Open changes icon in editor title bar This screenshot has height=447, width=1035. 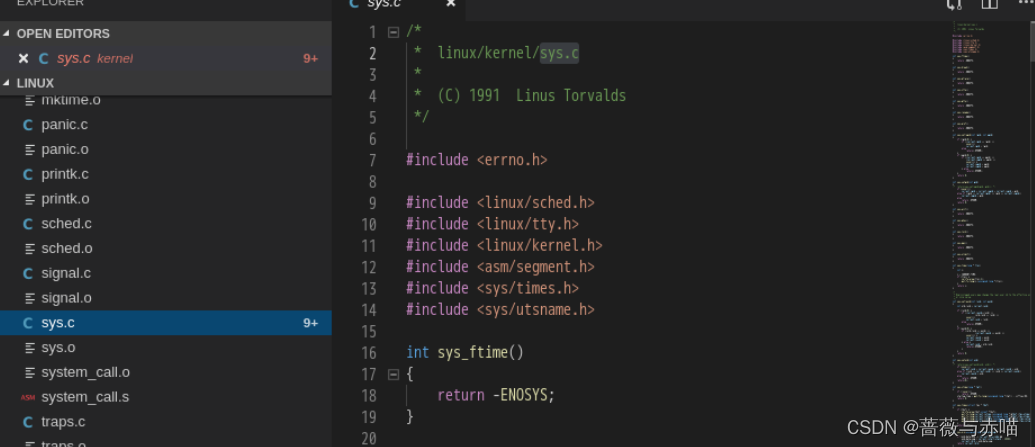(954, 4)
